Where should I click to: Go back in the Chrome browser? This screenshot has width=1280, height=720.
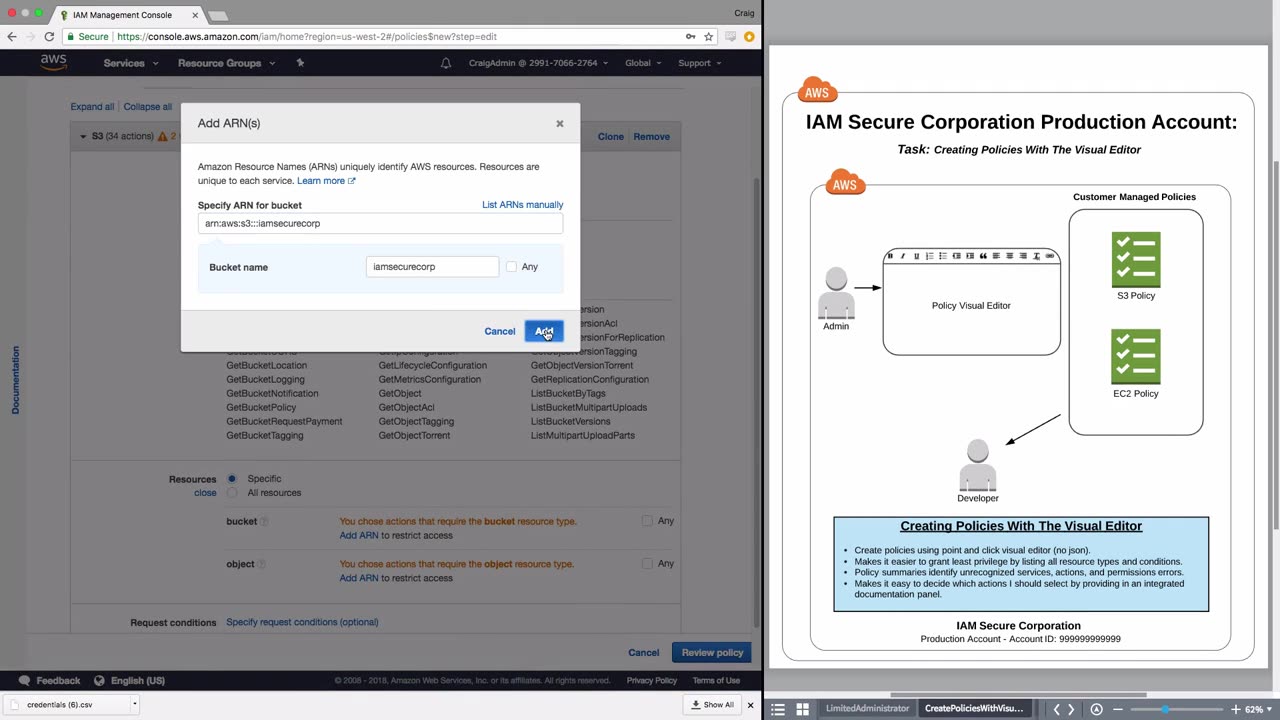(x=12, y=37)
